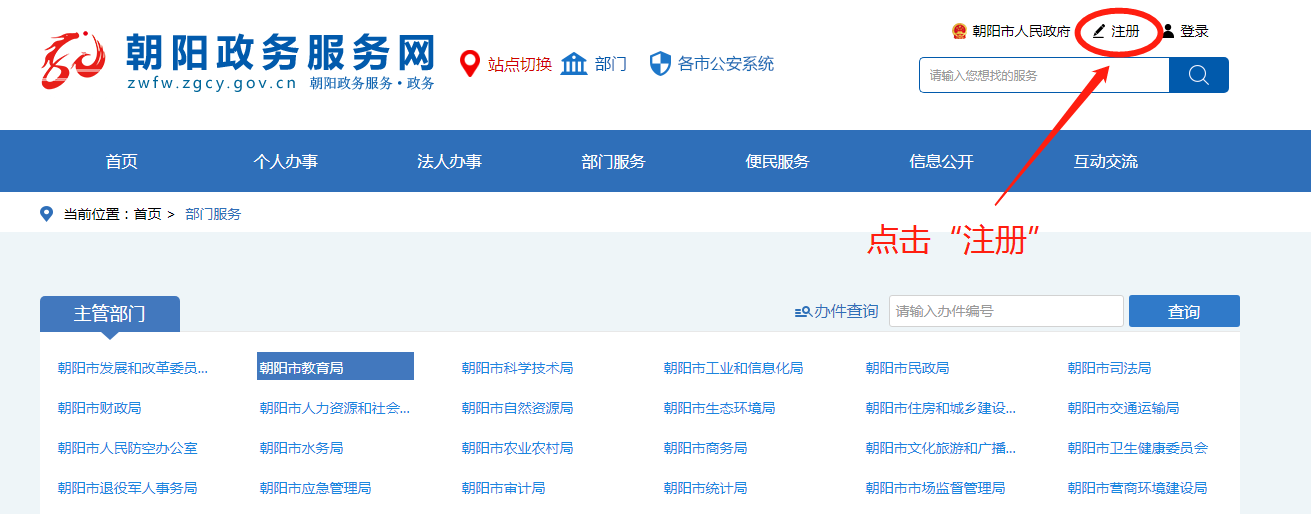1311x514 pixels.
Task: Open the 便民服务 navigation item
Action: [x=778, y=162]
